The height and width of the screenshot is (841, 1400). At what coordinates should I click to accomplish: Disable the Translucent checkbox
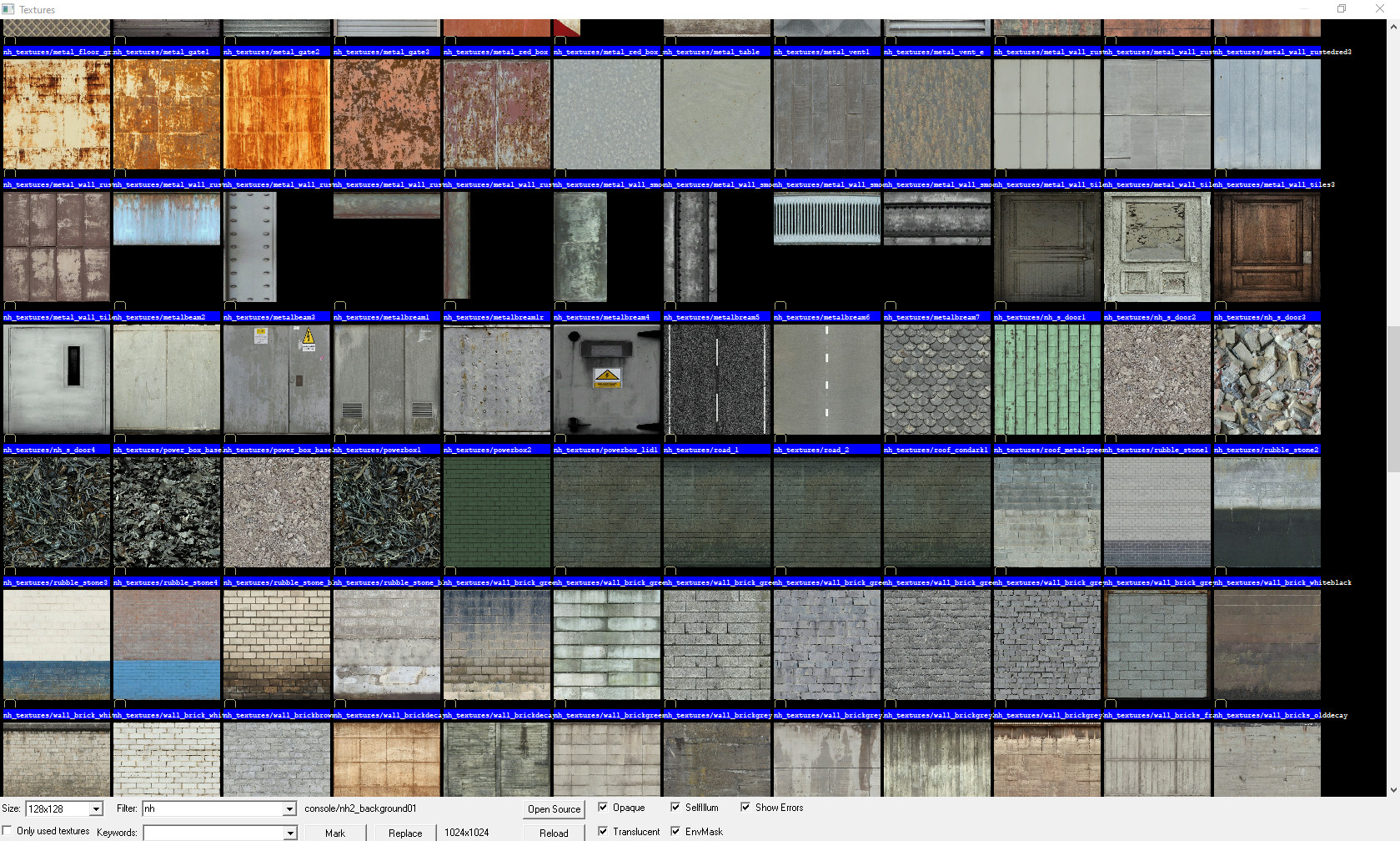coord(603,831)
